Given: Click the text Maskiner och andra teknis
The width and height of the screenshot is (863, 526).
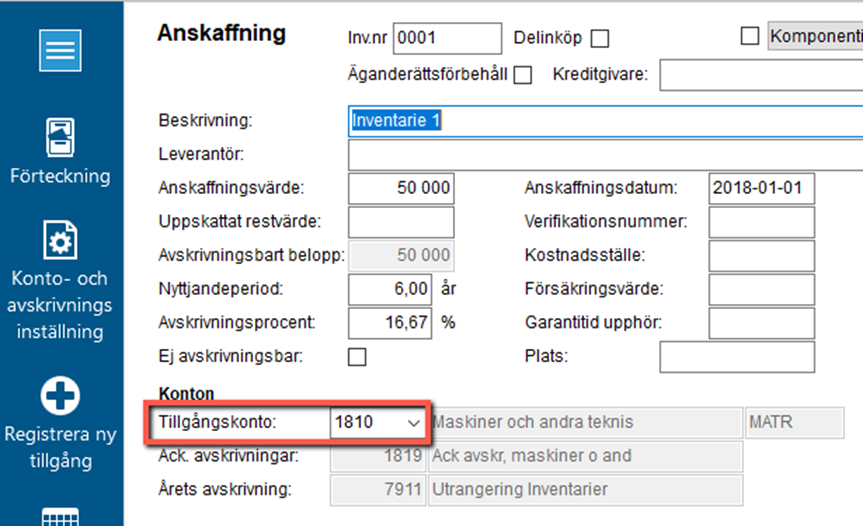Looking at the screenshot, I should pyautogui.click(x=533, y=422).
